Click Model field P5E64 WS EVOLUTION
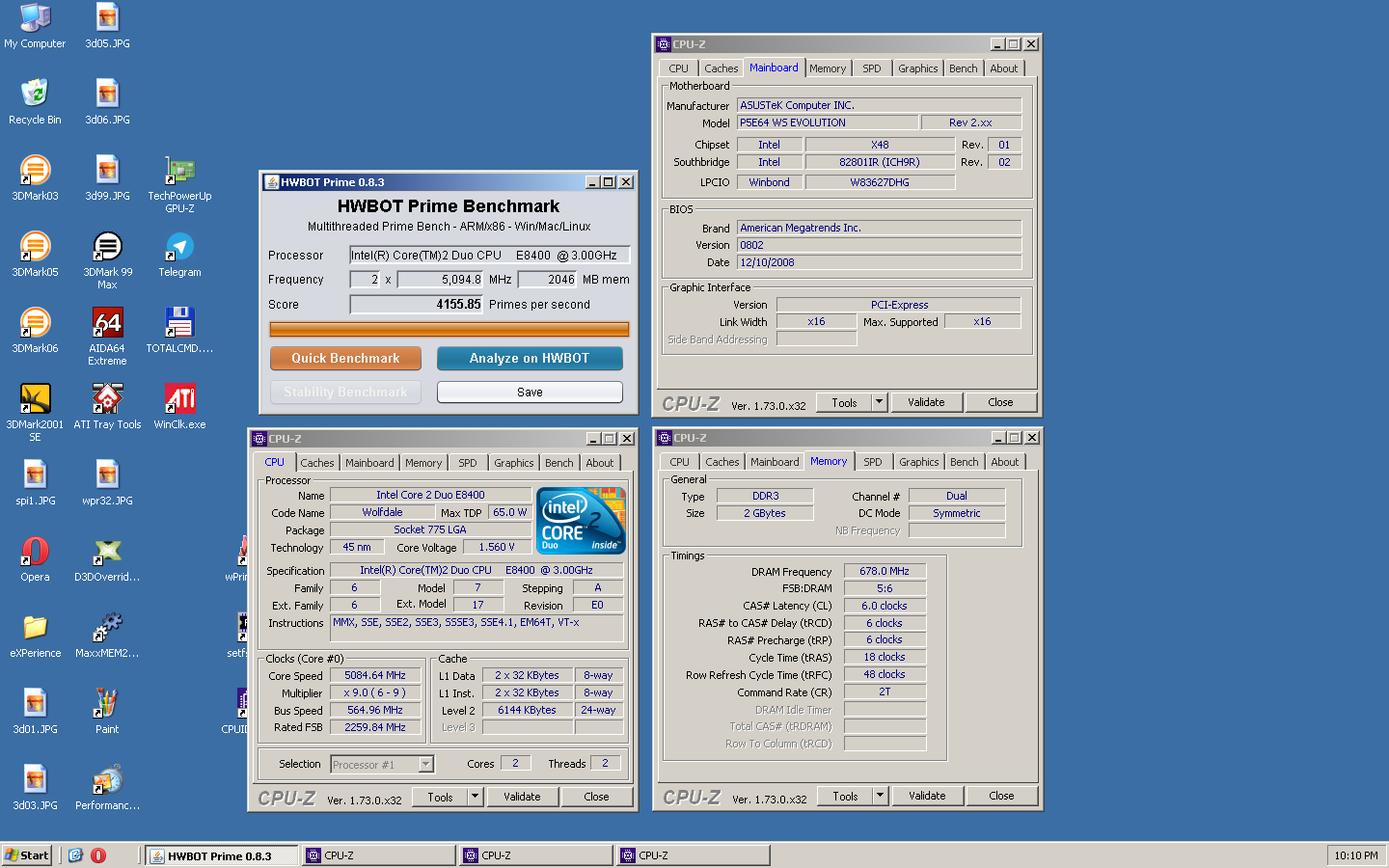Screen dimensions: 1389x868 828,122
